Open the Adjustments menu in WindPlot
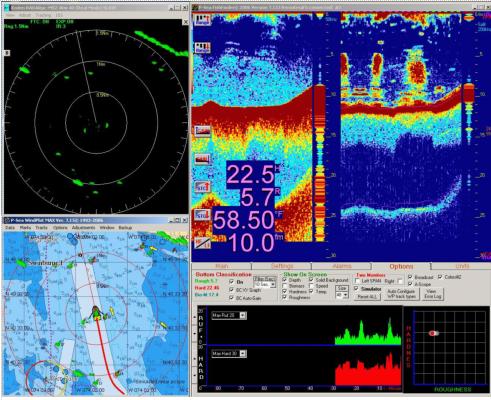This screenshot has width=491, height=400. coord(84,228)
